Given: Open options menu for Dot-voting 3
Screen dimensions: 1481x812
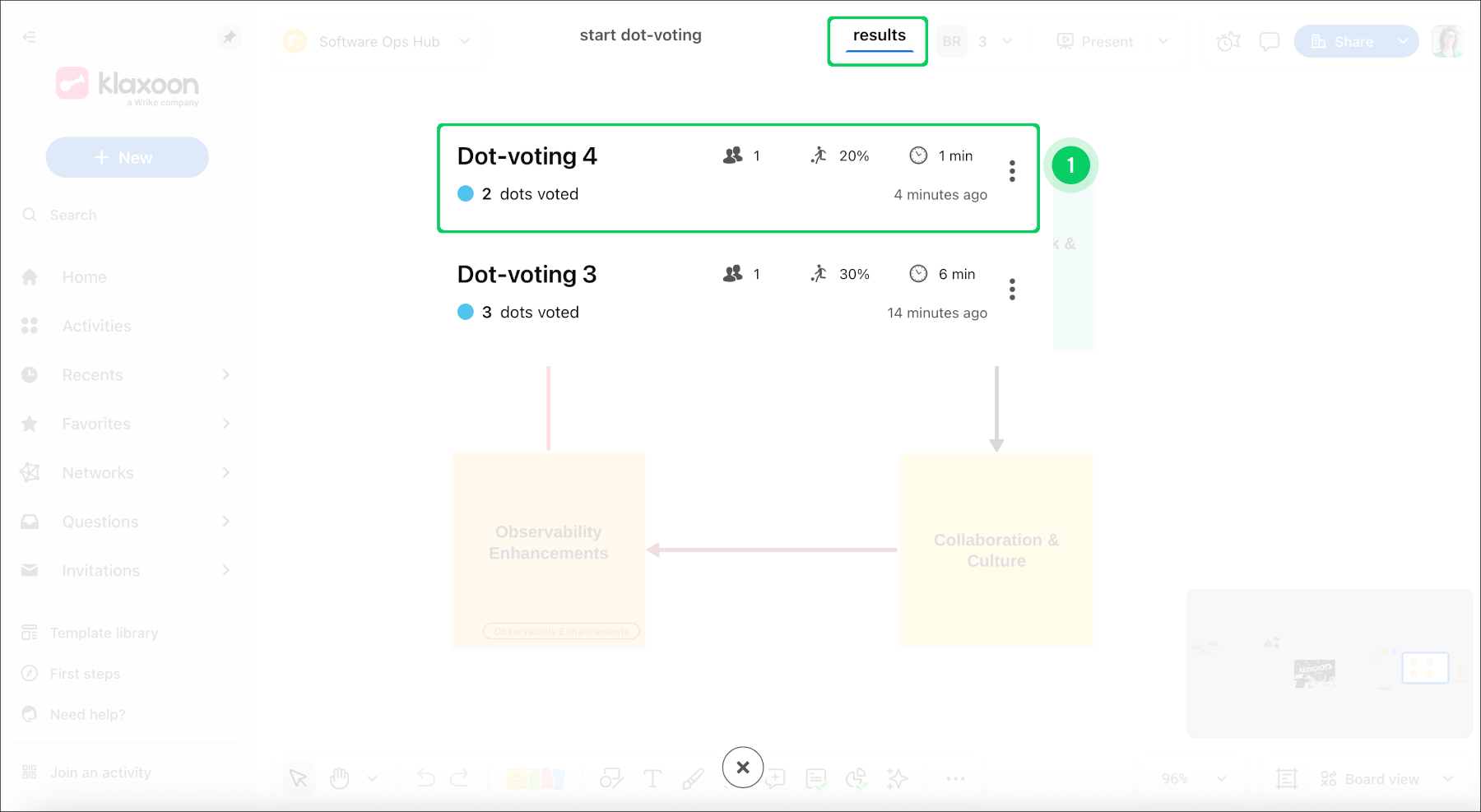Looking at the screenshot, I should (x=1012, y=290).
